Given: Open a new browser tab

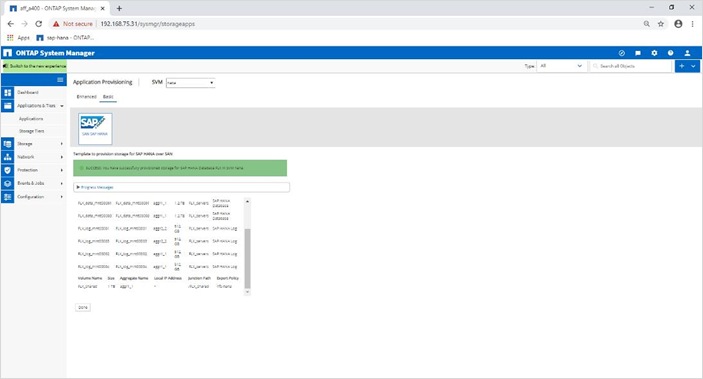Looking at the screenshot, I should [119, 9].
